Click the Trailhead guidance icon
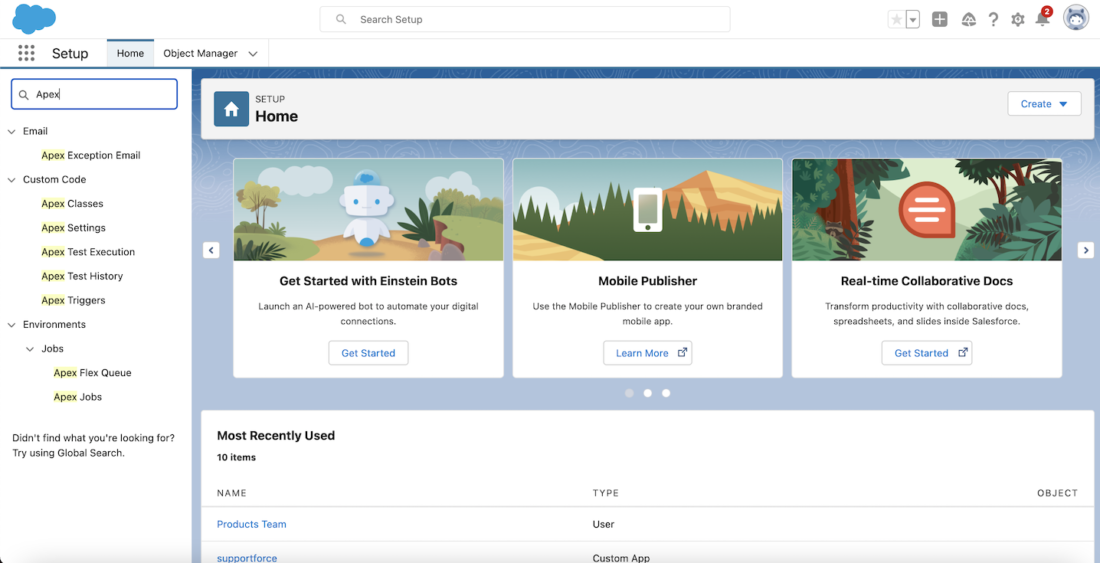1100x563 pixels. click(968, 20)
